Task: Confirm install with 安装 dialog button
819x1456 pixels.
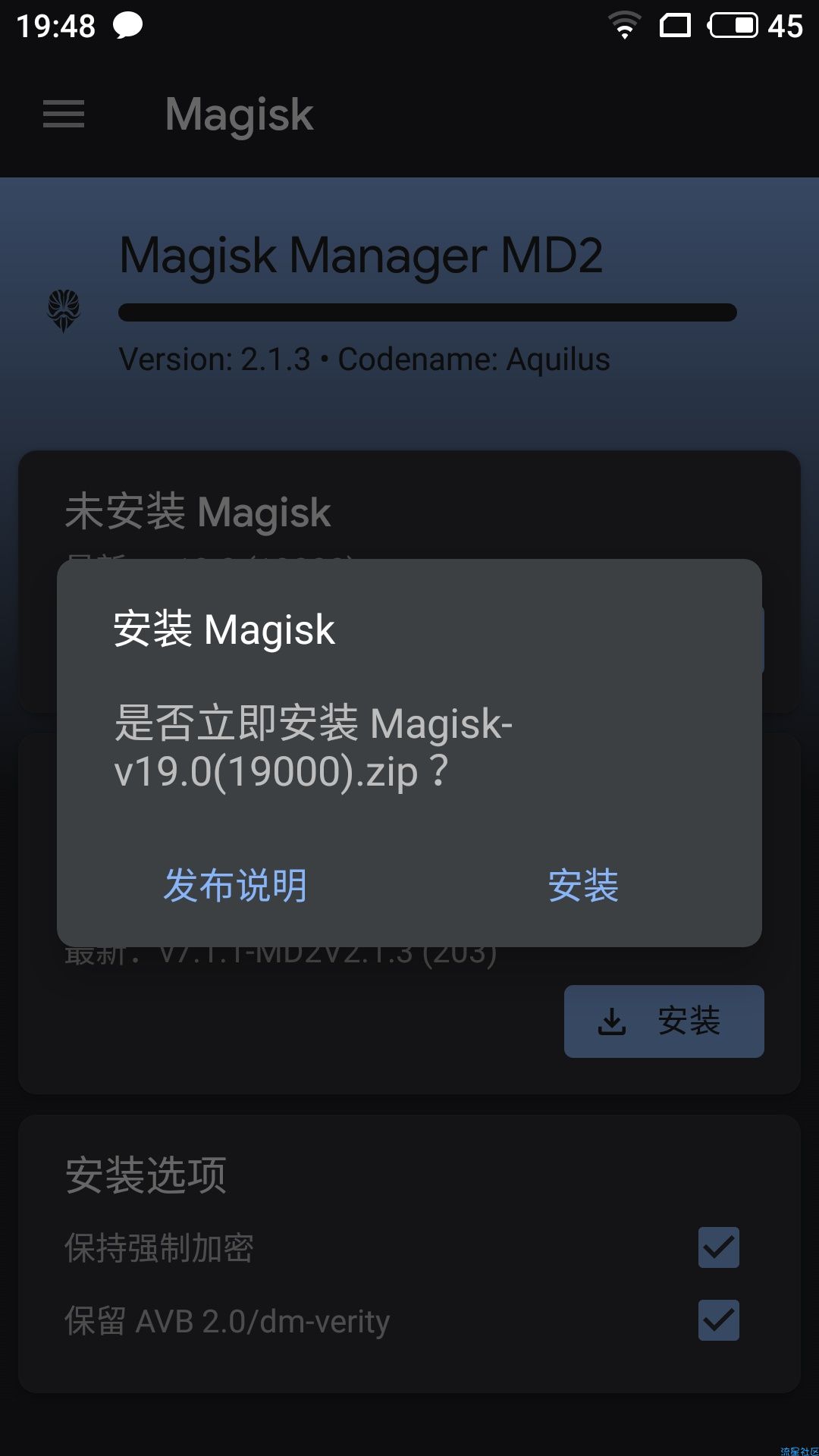Action: (x=583, y=886)
